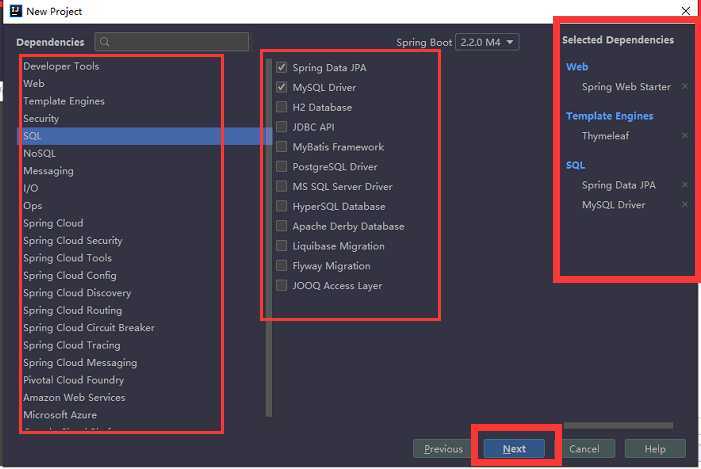This screenshot has width=701, height=469.
Task: Uncheck the MySQL Driver checkbox
Action: 281,87
